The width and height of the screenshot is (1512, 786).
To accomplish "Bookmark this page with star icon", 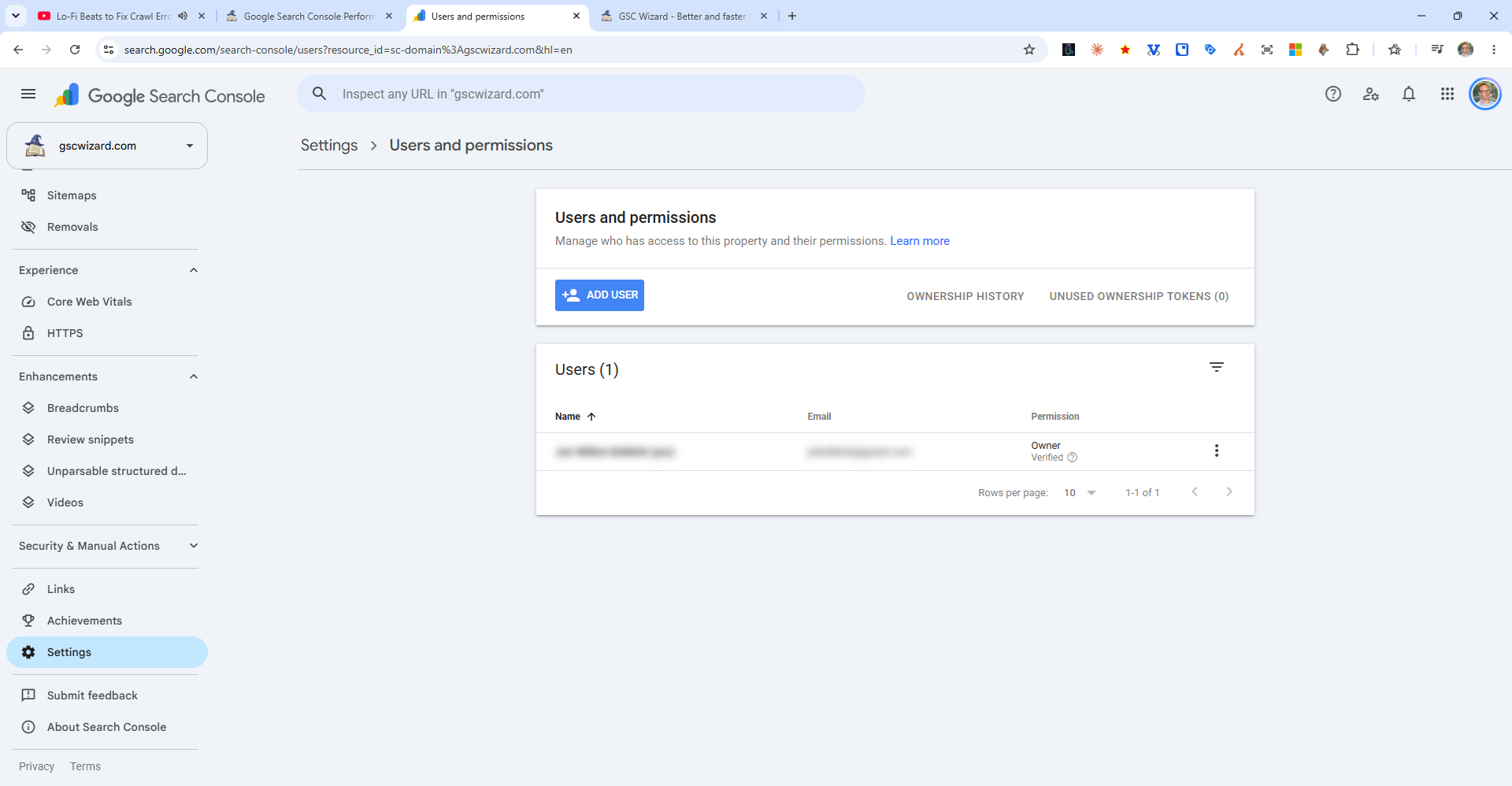I will pos(1029,50).
